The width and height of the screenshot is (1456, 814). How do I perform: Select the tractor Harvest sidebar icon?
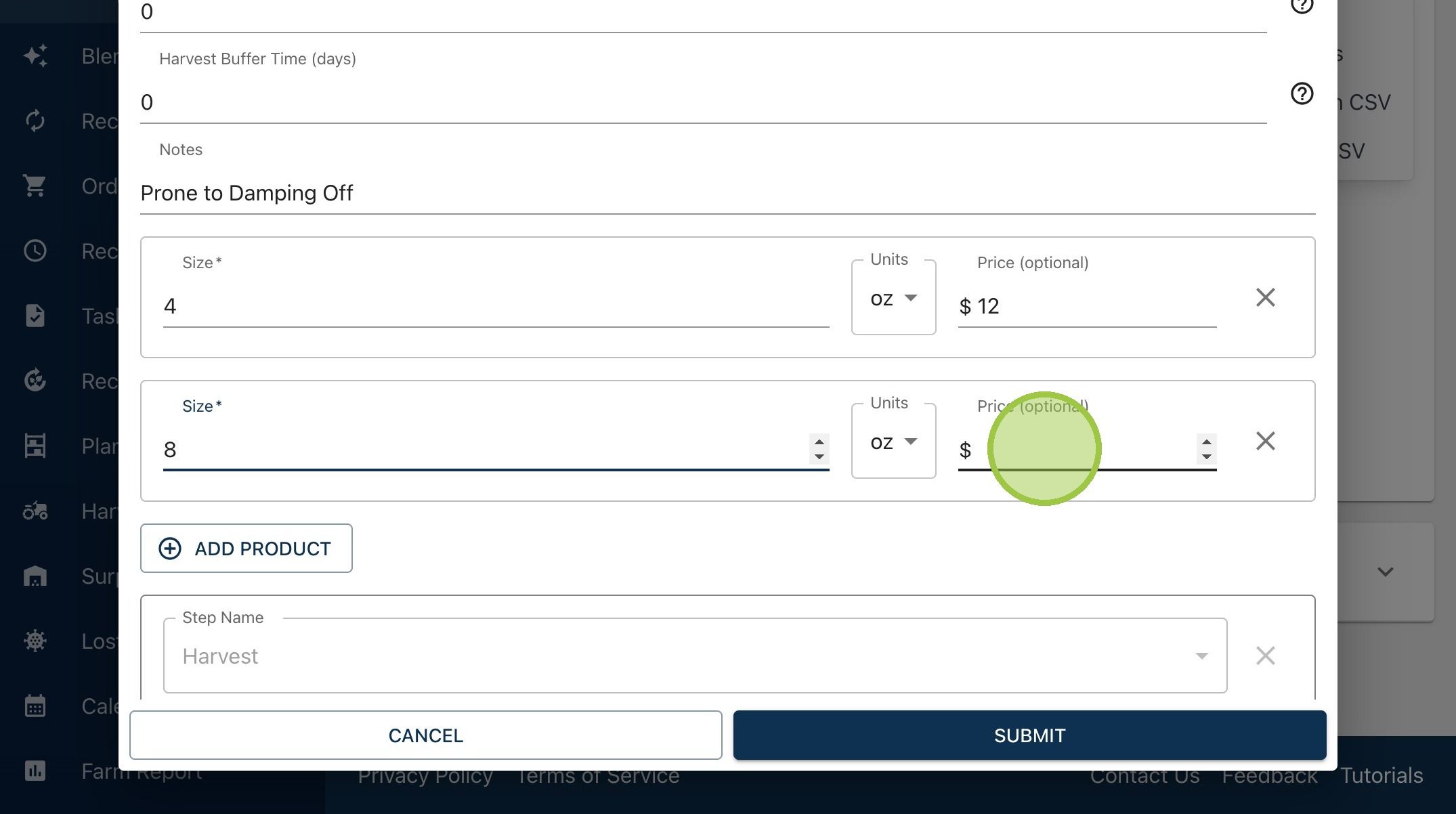(35, 511)
